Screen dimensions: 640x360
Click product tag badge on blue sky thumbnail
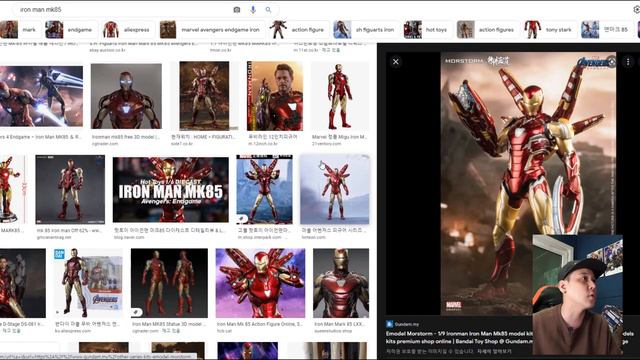tap(242, 218)
